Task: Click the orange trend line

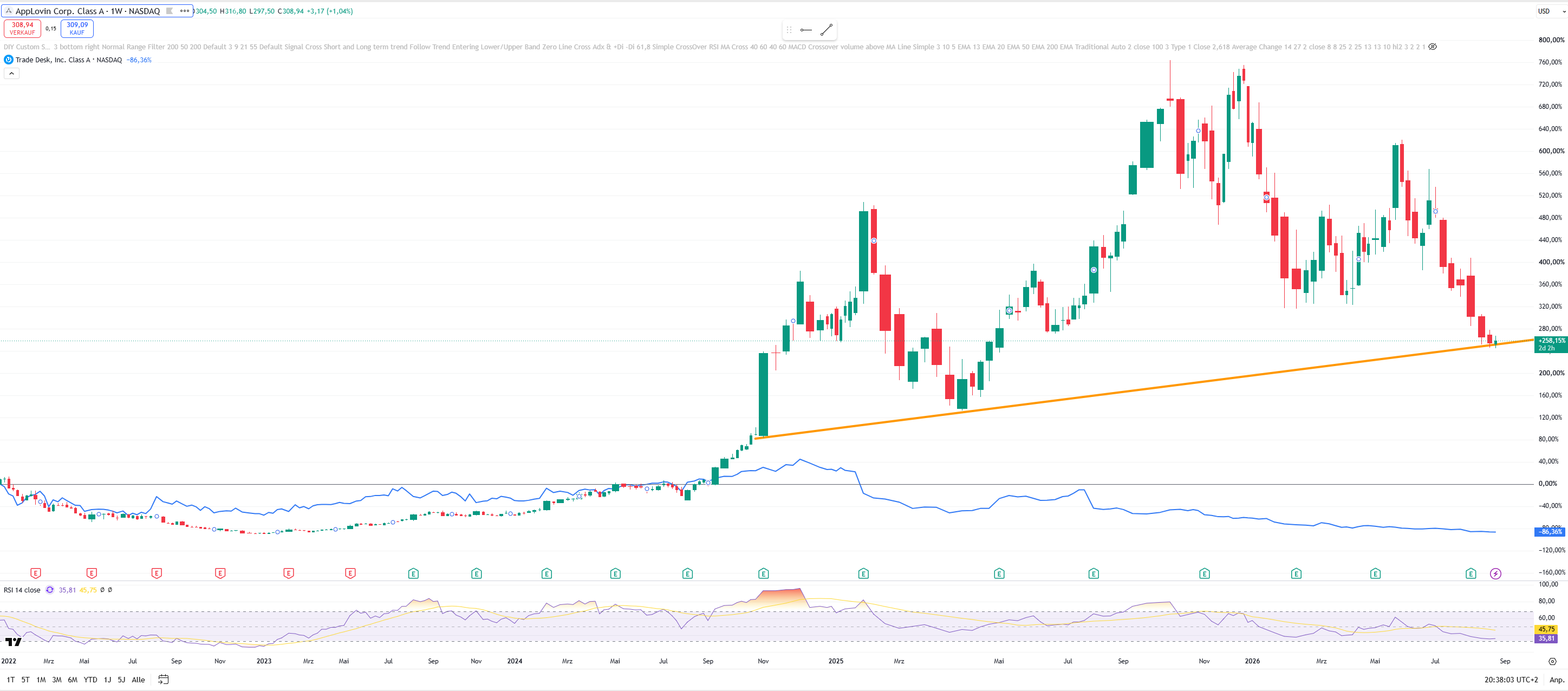Action: 1144,389
